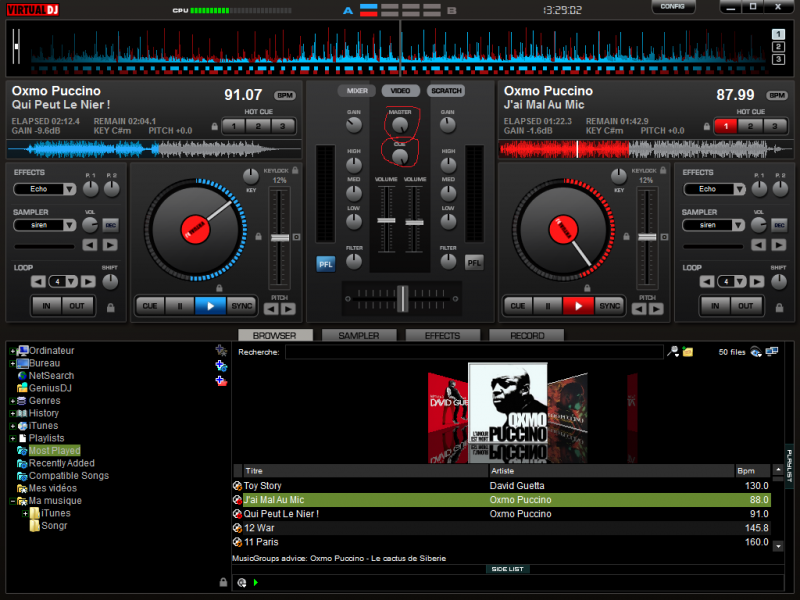Viewport: 800px width, 600px height.
Task: Switch to the SAMPLER tab
Action: pyautogui.click(x=358, y=336)
